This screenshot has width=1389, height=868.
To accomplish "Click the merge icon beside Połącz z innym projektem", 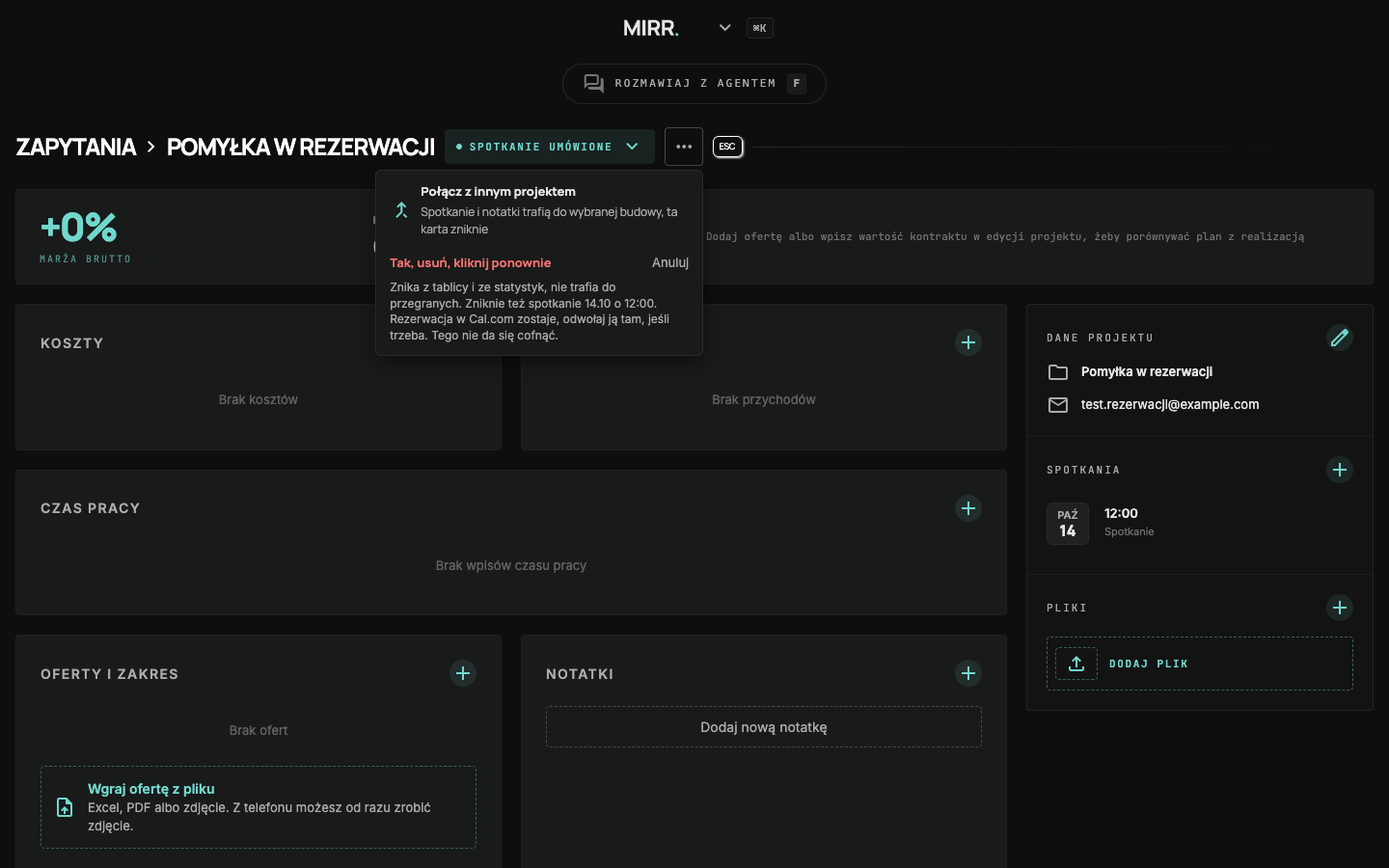I will click(401, 210).
